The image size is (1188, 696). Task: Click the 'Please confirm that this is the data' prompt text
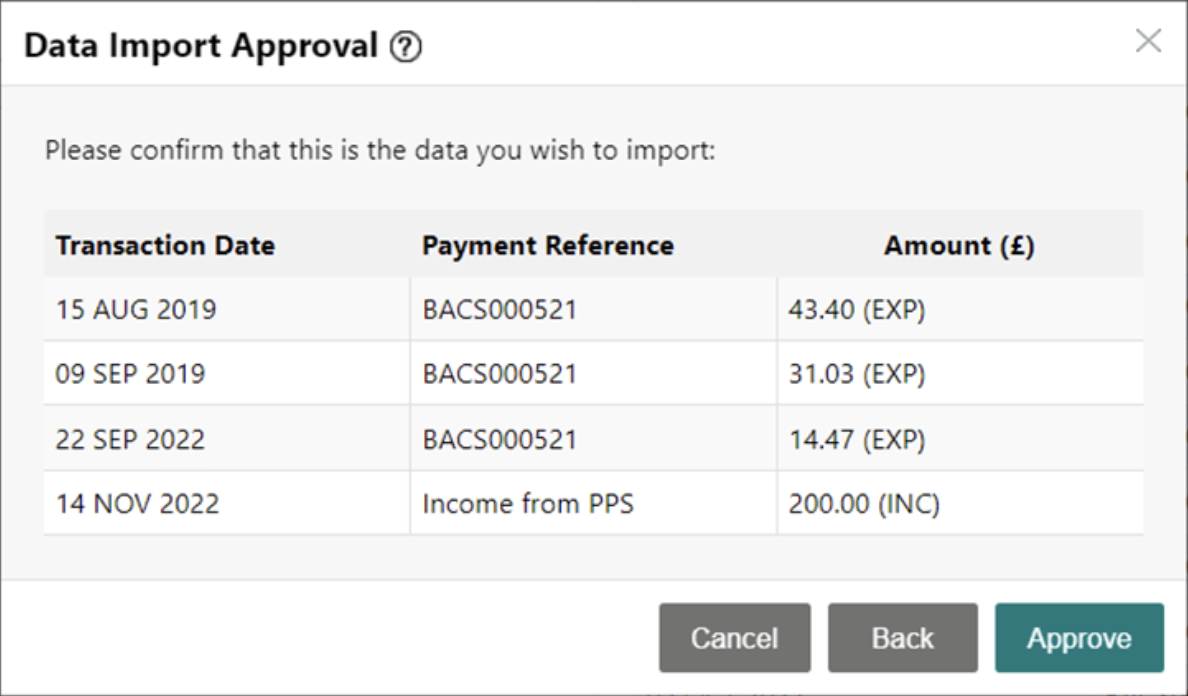380,150
